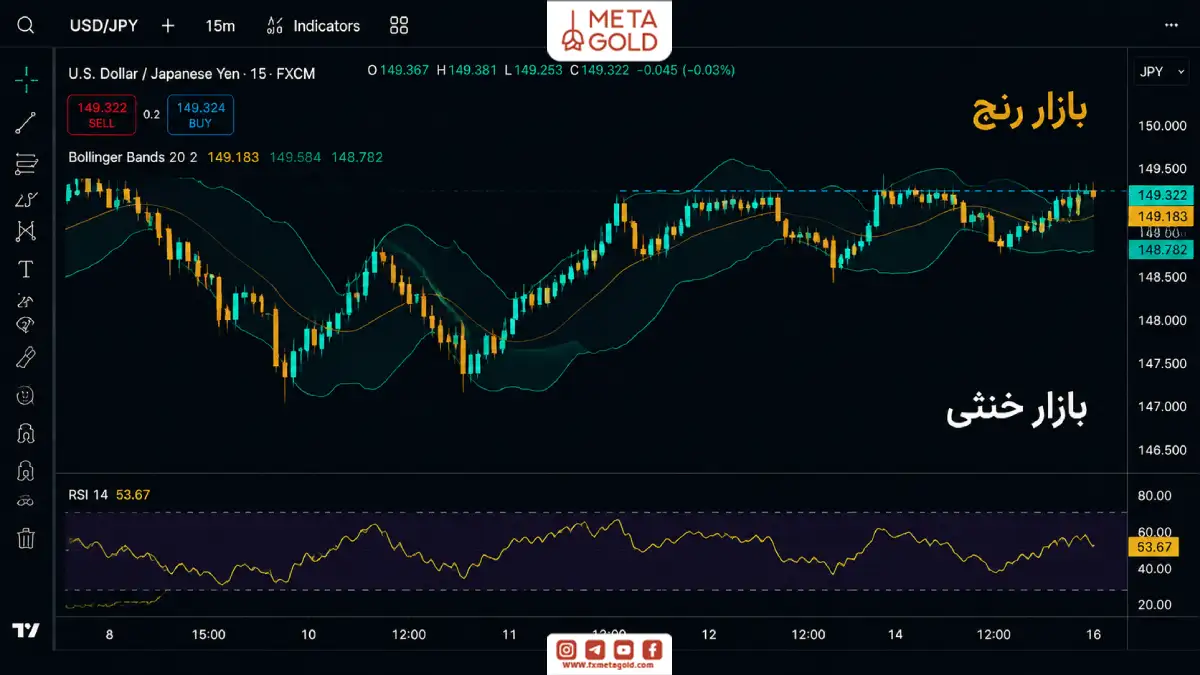
Task: Select the XABCD pattern tool
Action: click(x=26, y=231)
